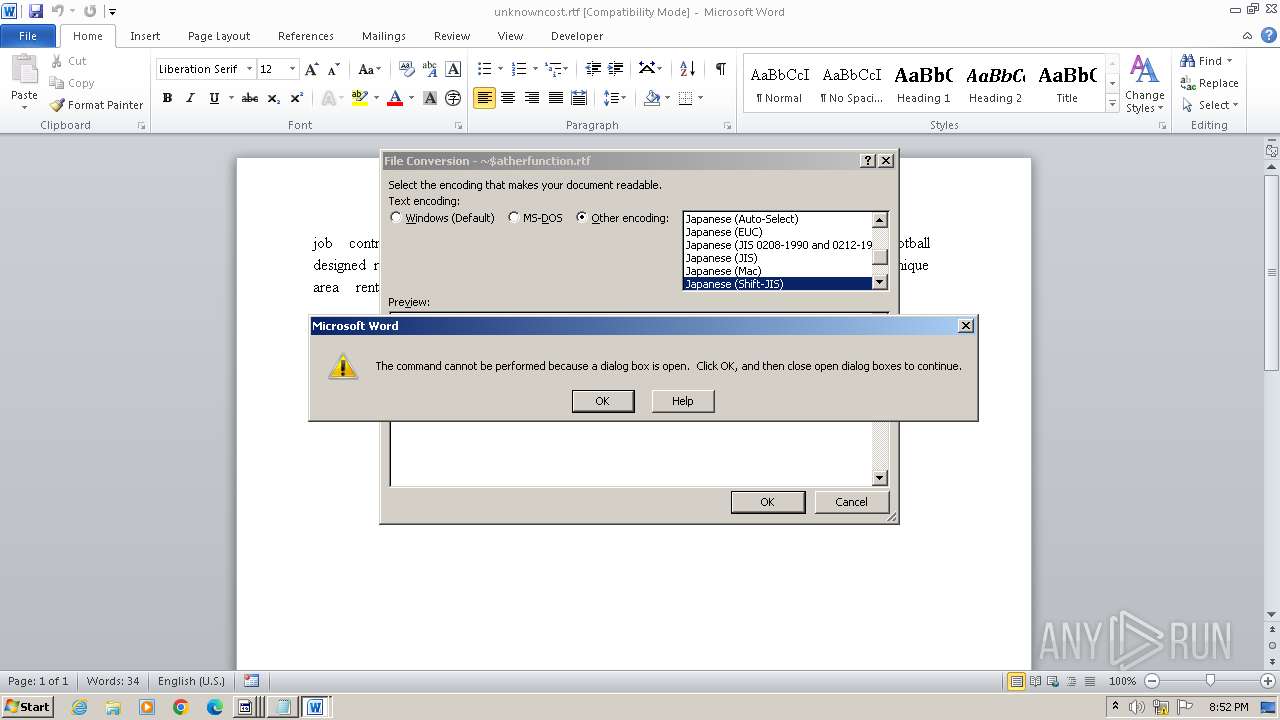Click the Zoom In plus button
This screenshot has width=1280, height=720.
[x=1268, y=681]
